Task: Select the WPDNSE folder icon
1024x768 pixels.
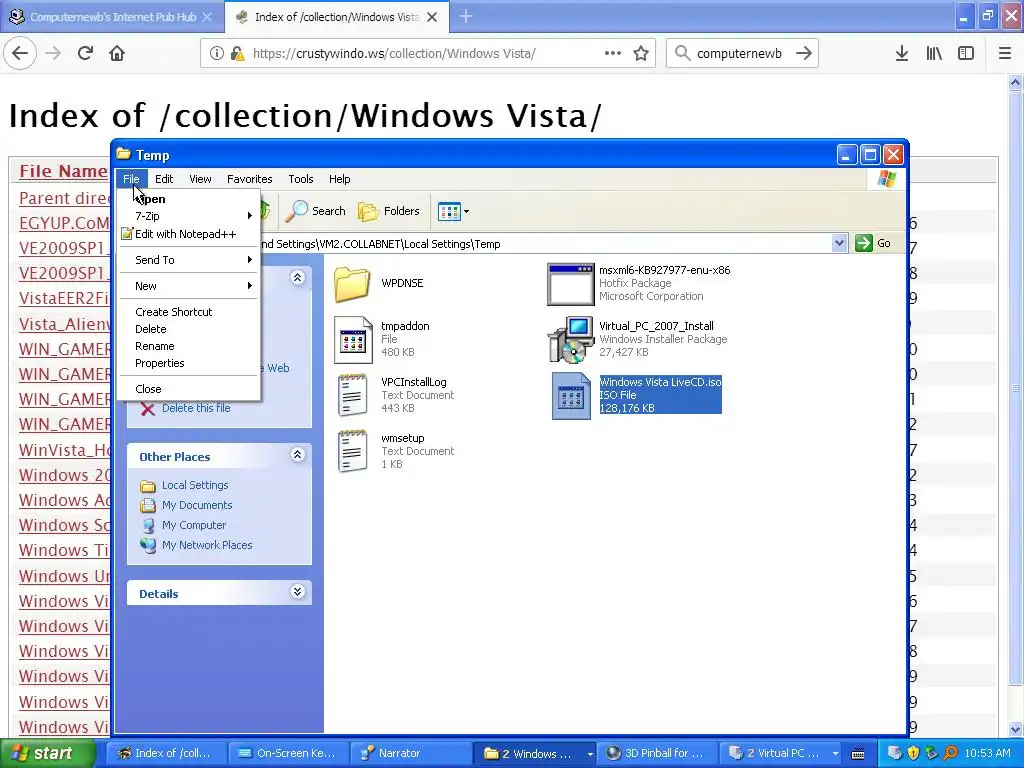Action: tap(353, 283)
